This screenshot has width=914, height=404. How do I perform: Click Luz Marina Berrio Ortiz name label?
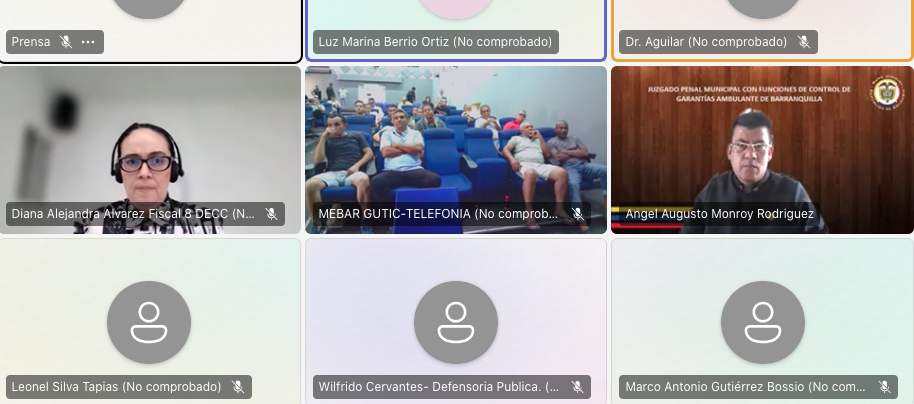click(435, 42)
